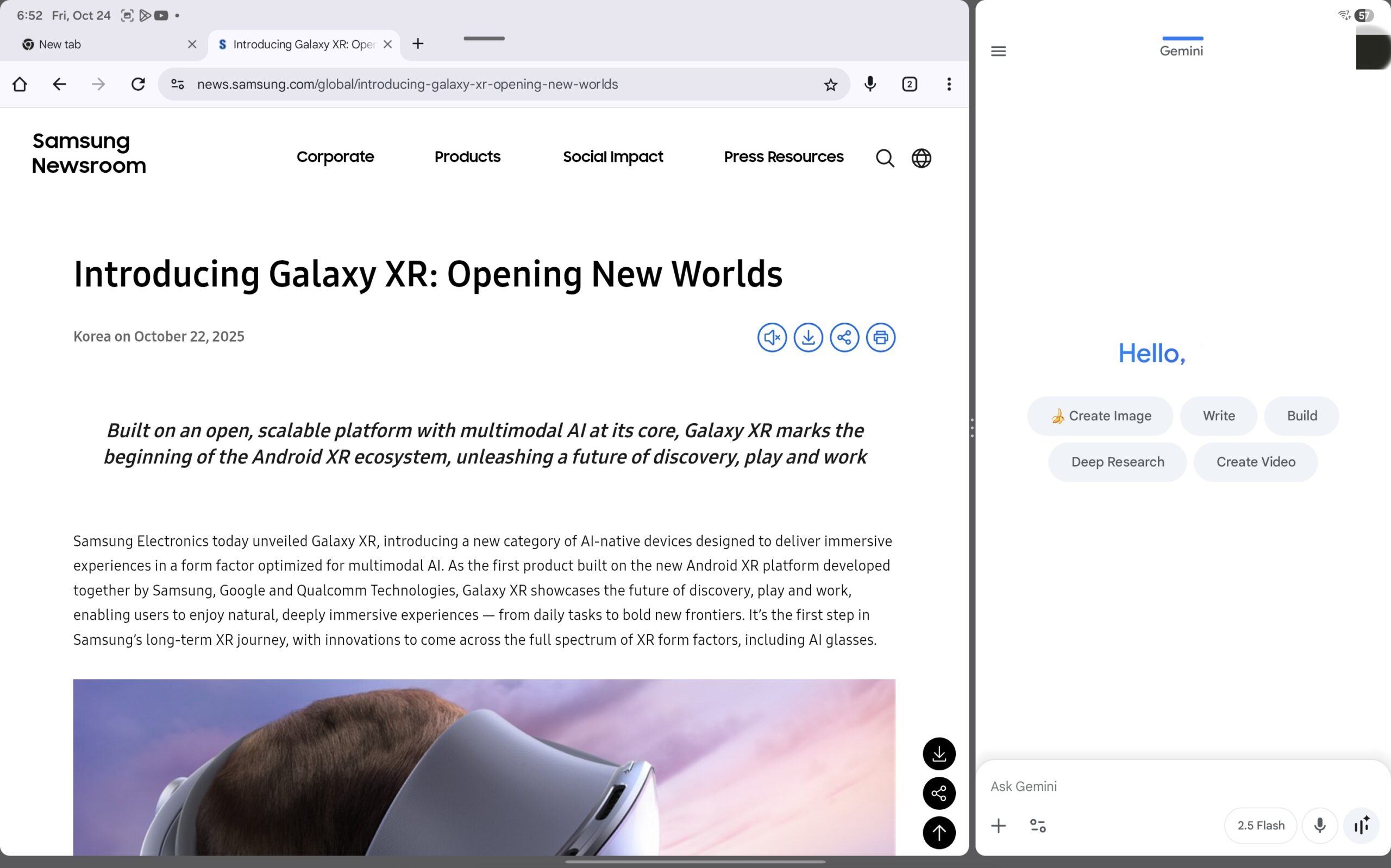The image size is (1391, 868).
Task: Click floating black download button
Action: 939,754
